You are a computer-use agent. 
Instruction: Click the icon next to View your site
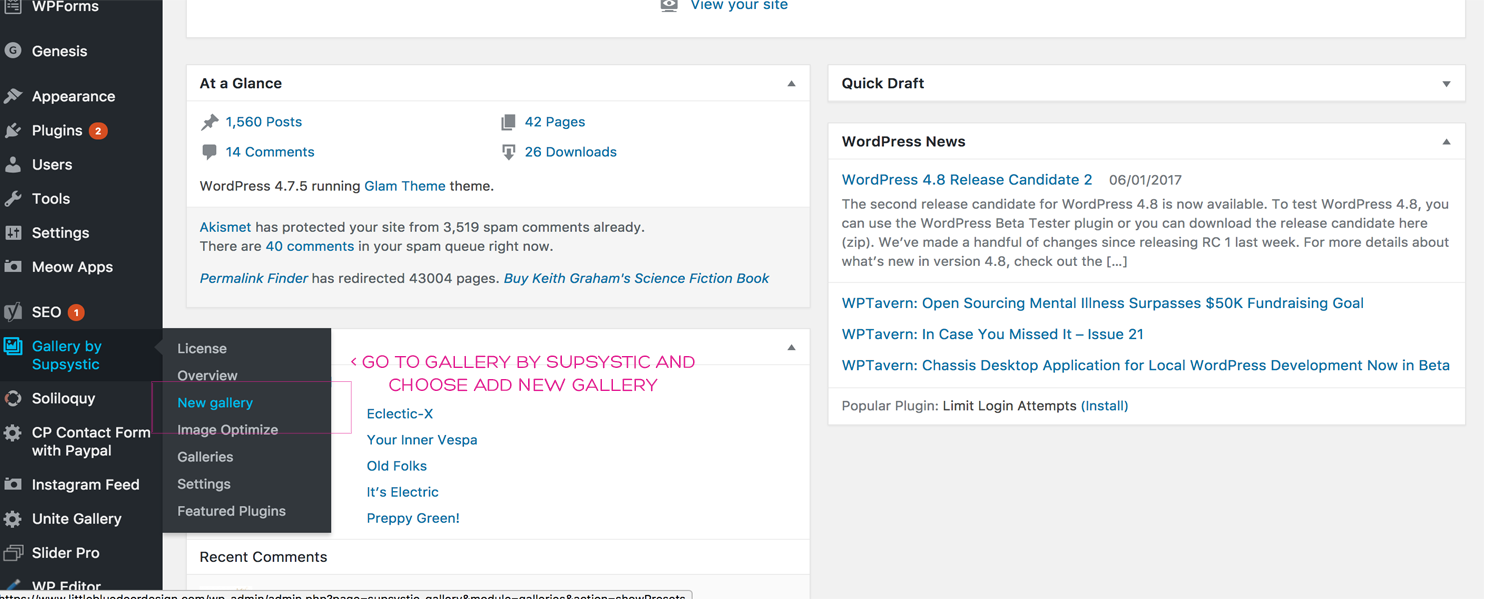click(669, 5)
